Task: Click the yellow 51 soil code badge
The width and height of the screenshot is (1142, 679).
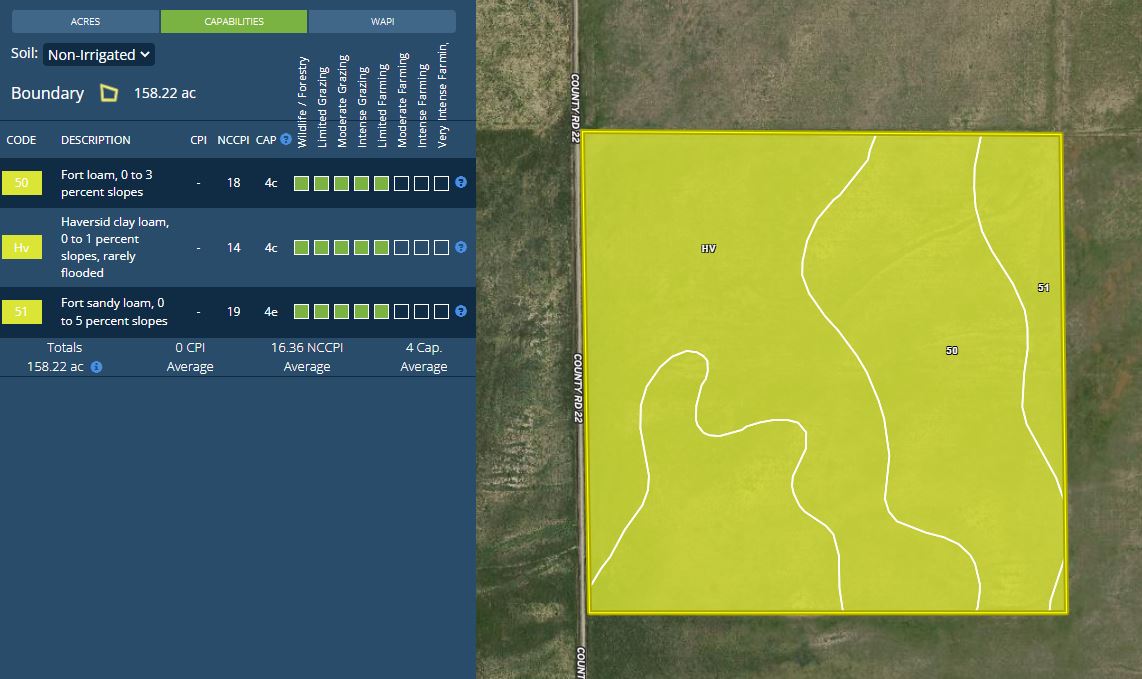Action: (x=22, y=312)
